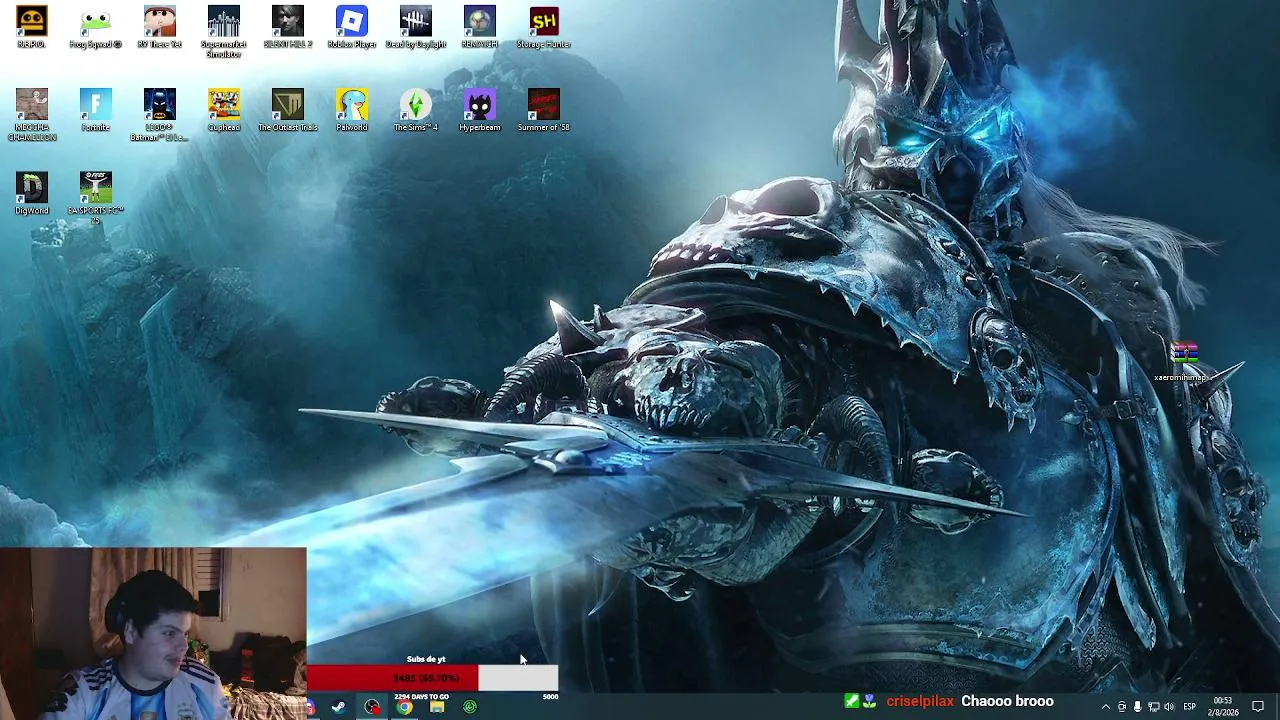Viewport: 1280px width, 720px height.
Task: Show hidden system tray icons
Action: pyautogui.click(x=1105, y=707)
